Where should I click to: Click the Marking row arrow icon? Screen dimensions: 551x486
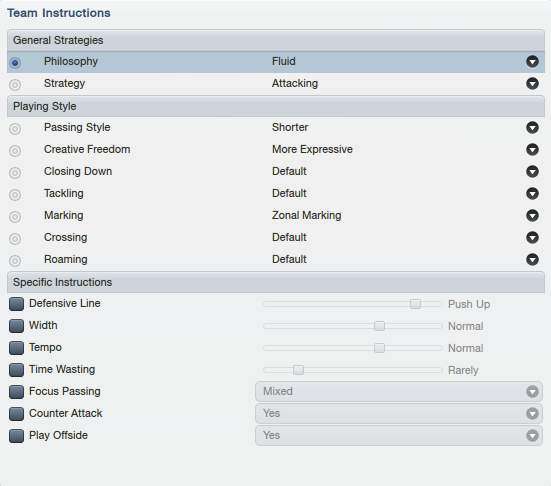532,215
